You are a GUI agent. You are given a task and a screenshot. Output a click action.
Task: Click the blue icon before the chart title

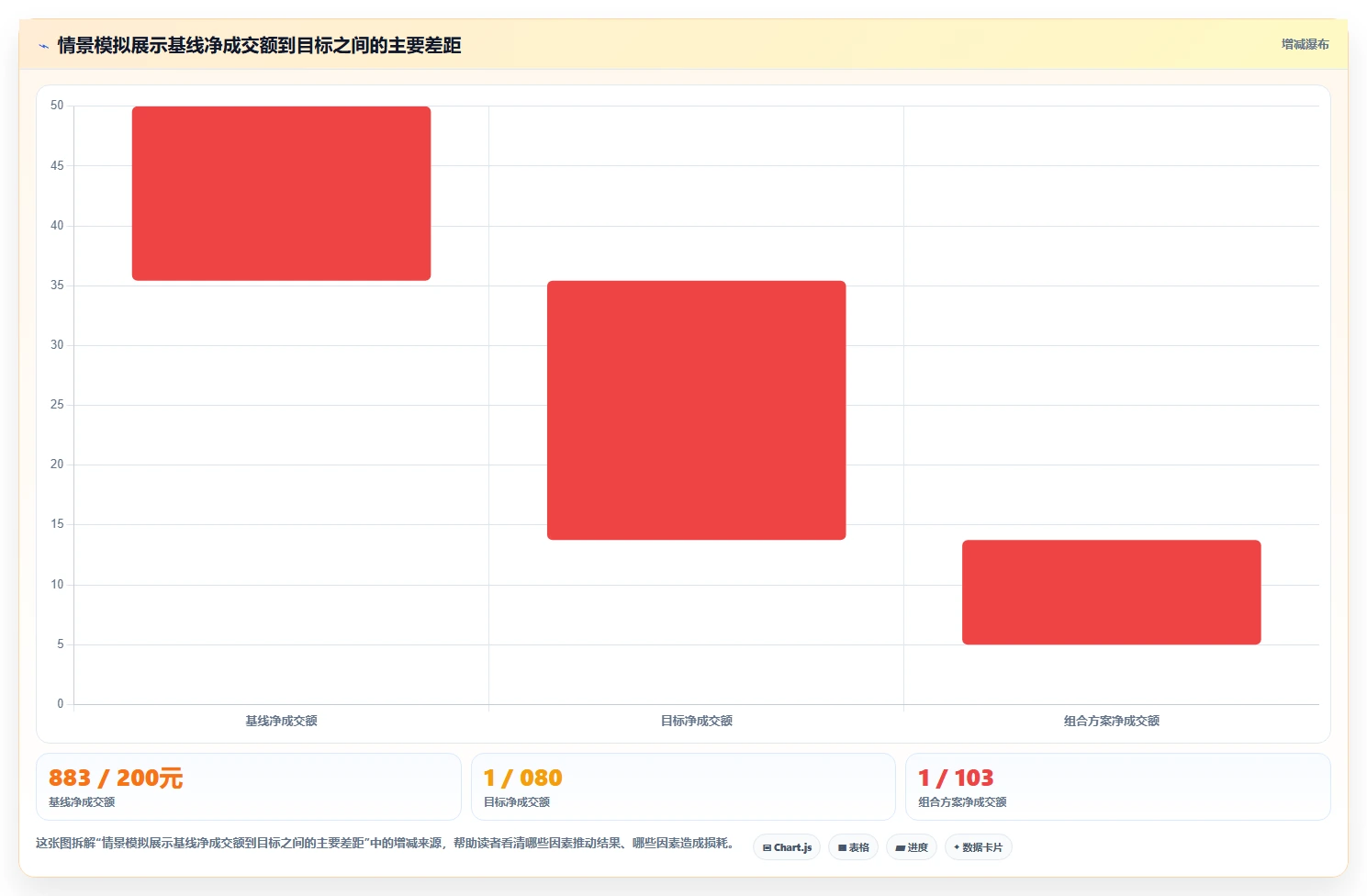[x=43, y=46]
